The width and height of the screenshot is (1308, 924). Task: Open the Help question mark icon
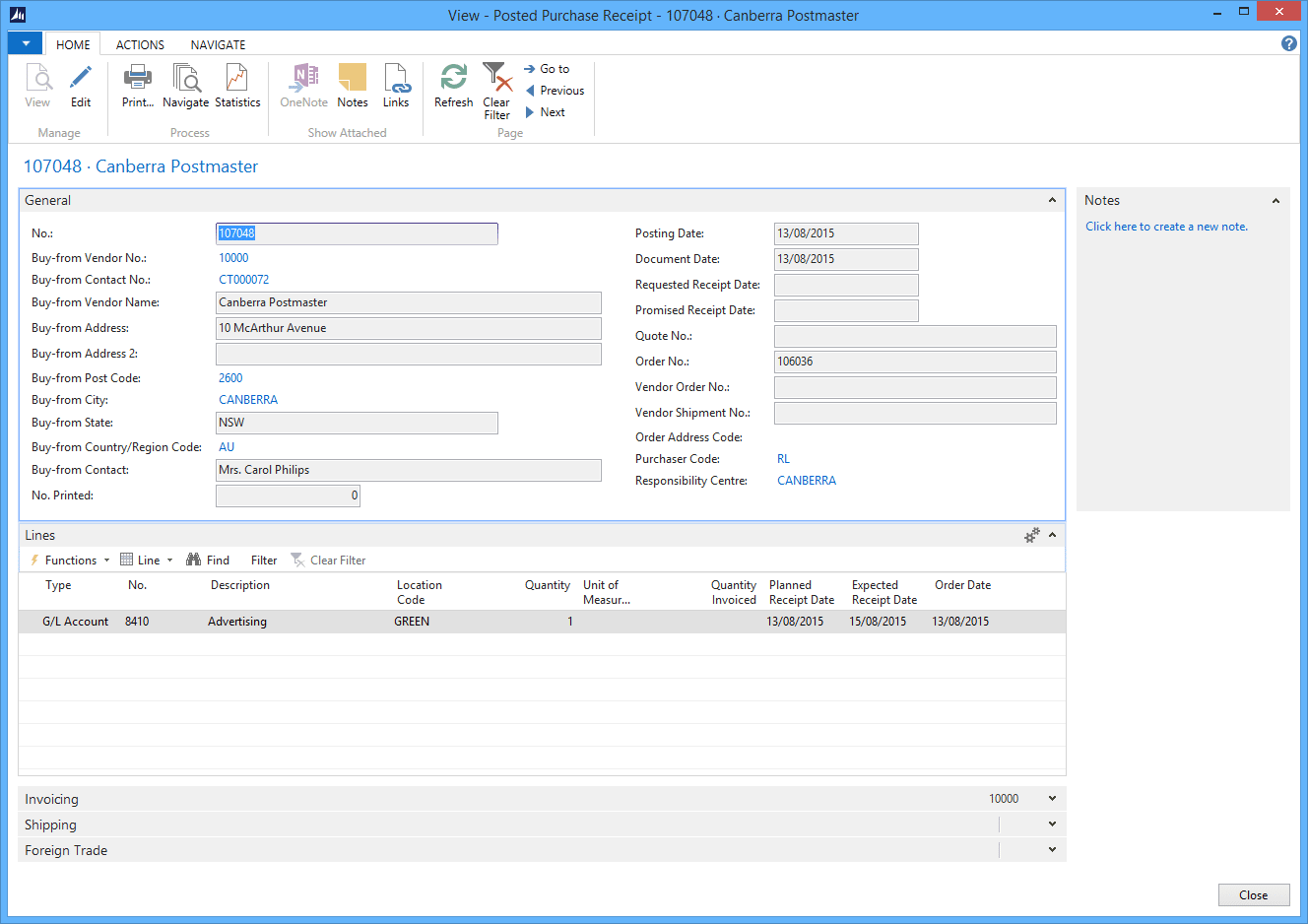[1288, 43]
